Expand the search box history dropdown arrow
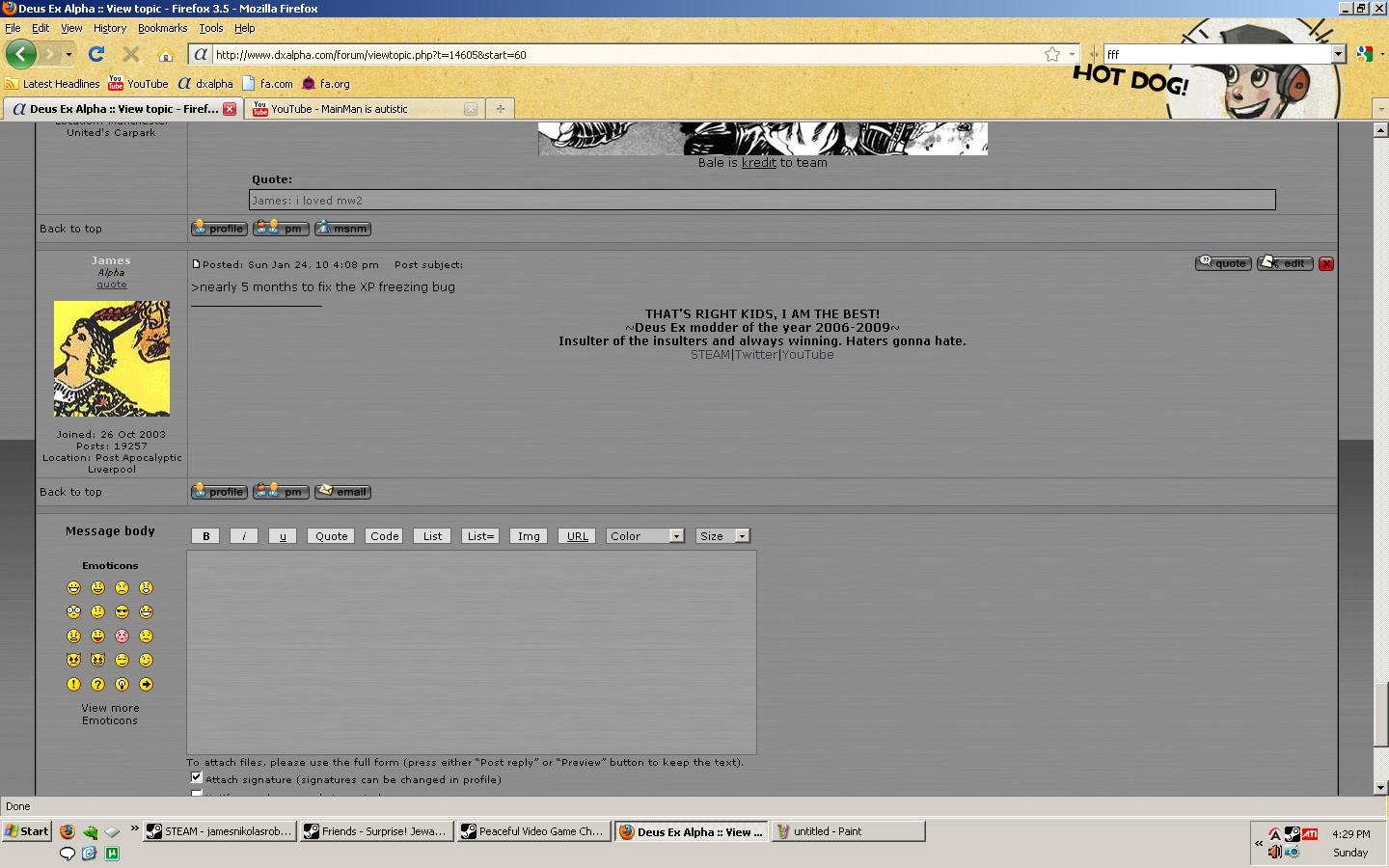The height and width of the screenshot is (868, 1389). click(x=1339, y=54)
